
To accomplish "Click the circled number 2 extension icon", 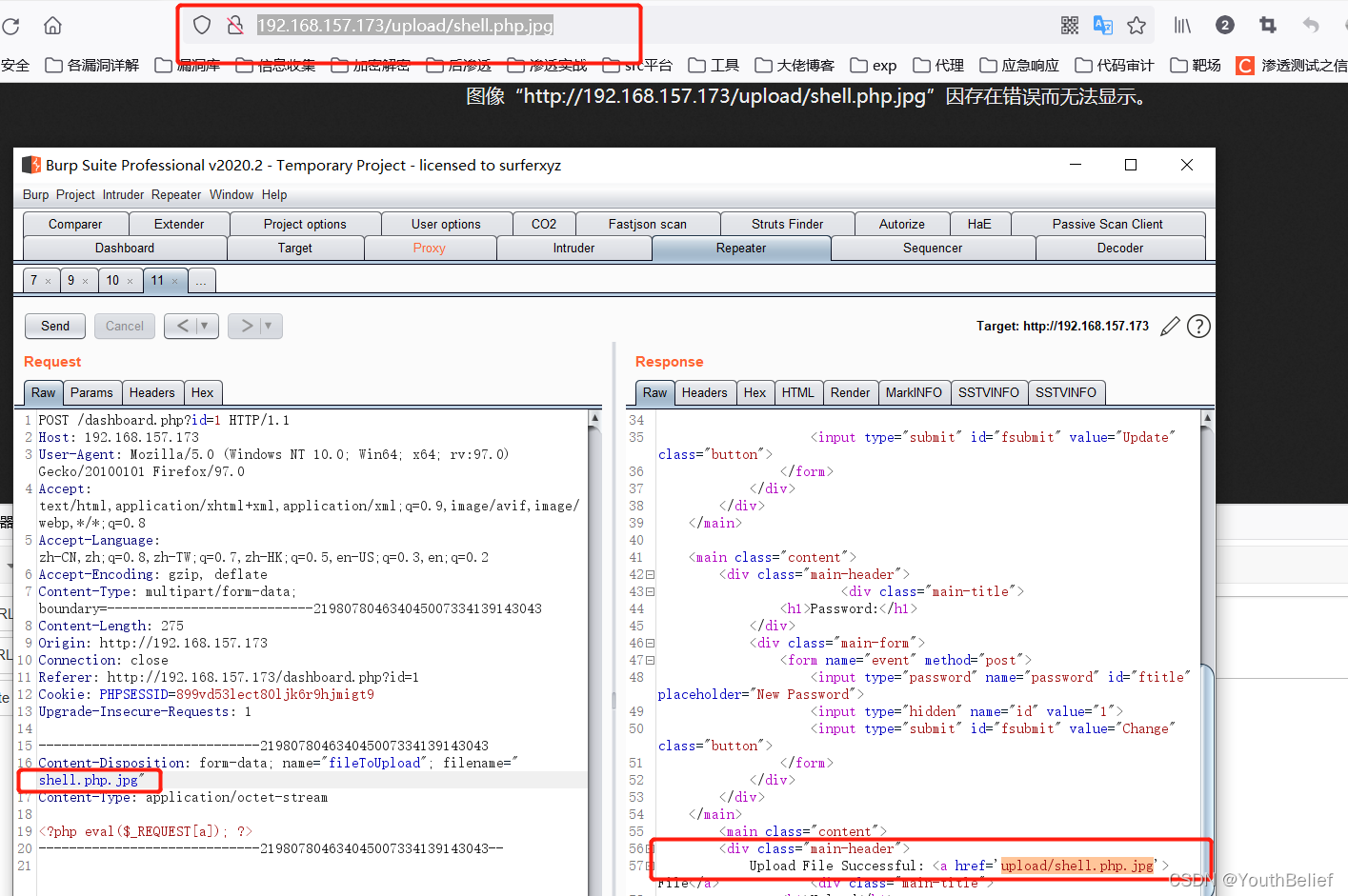I will 1225,25.
